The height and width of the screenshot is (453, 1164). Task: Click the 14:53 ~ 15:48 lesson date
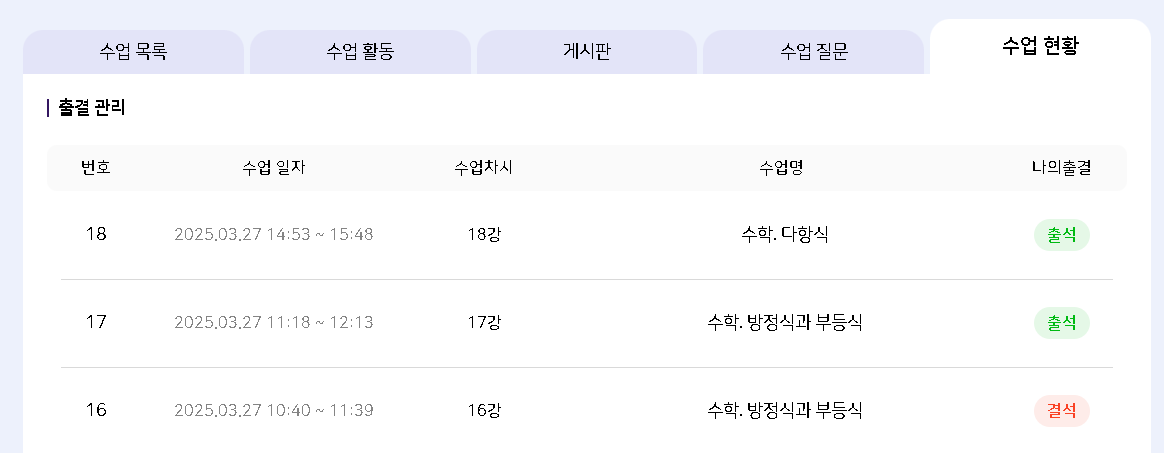point(274,235)
